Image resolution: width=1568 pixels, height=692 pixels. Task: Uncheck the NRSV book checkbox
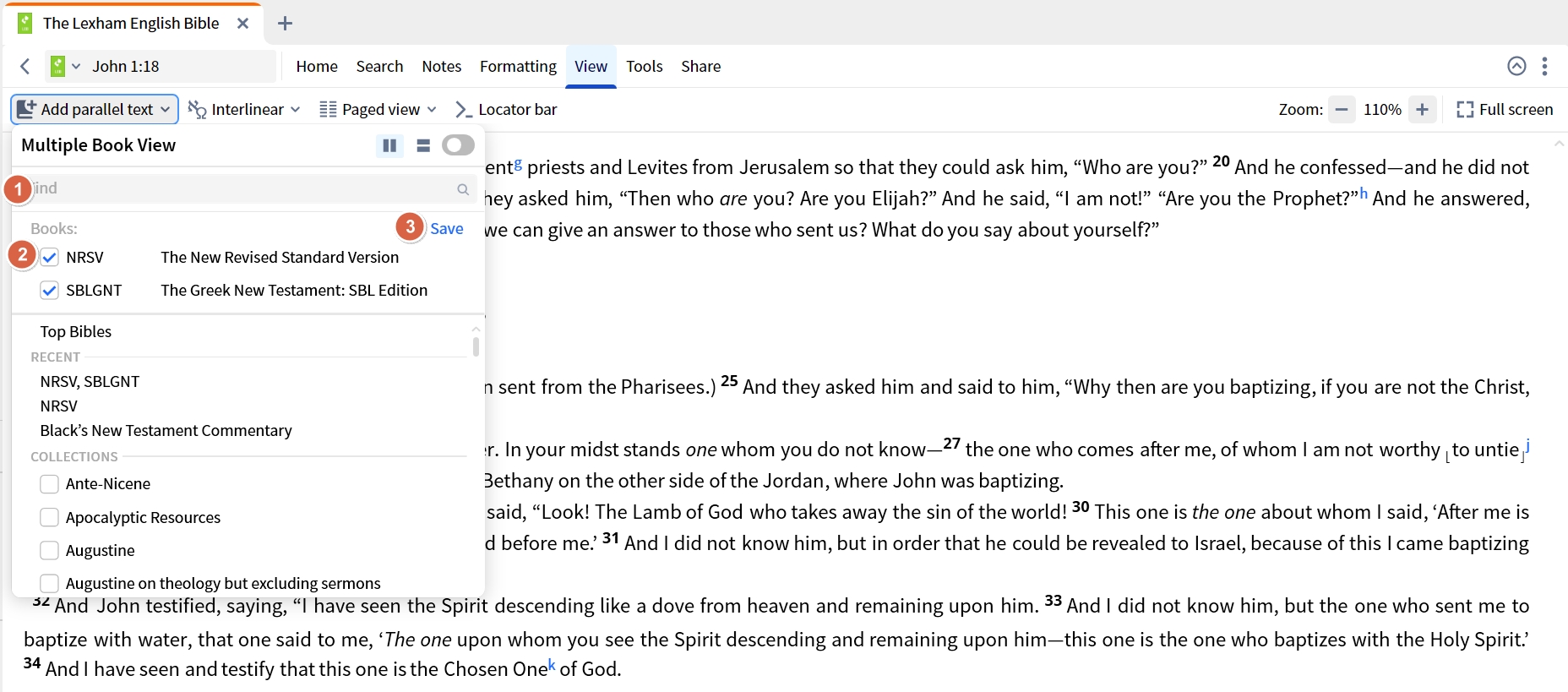[50, 258]
